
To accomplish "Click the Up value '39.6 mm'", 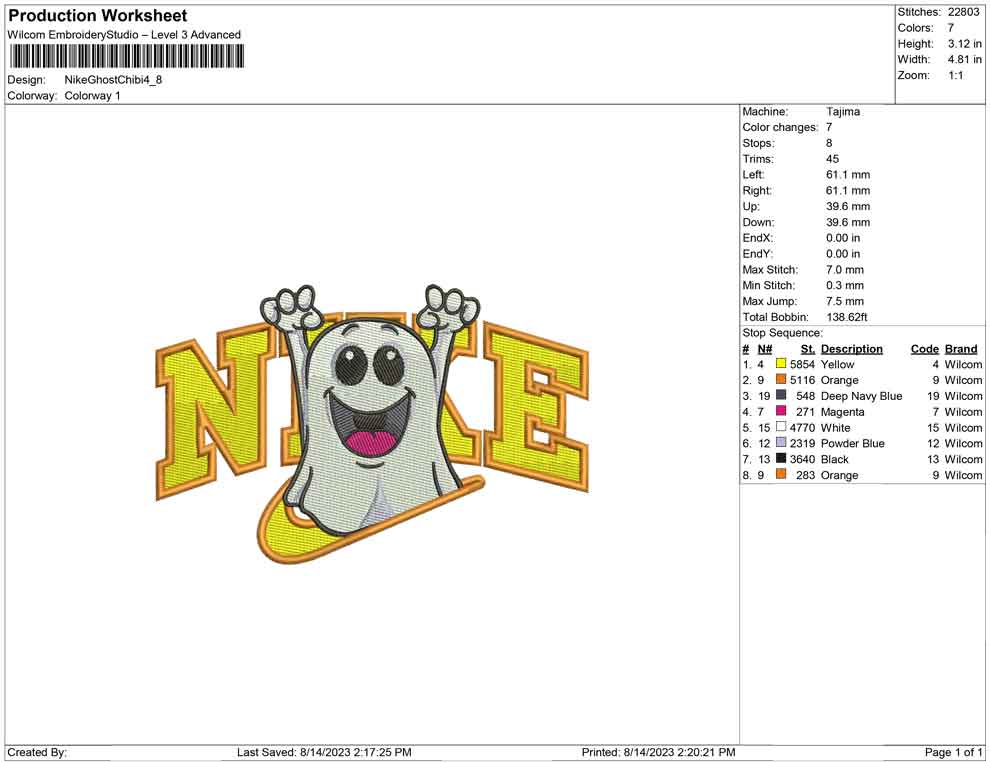I will tap(848, 206).
